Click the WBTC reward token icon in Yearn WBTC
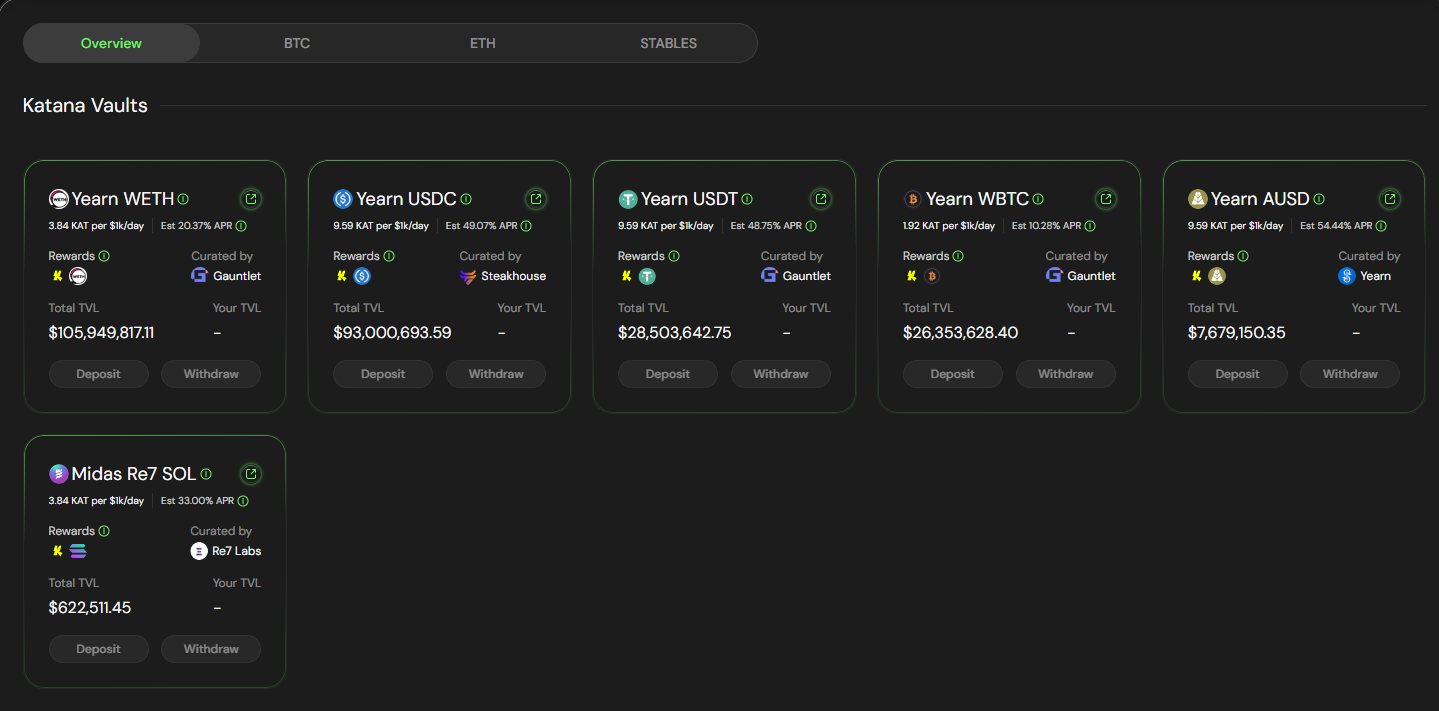Image resolution: width=1439 pixels, height=711 pixels. [x=931, y=276]
